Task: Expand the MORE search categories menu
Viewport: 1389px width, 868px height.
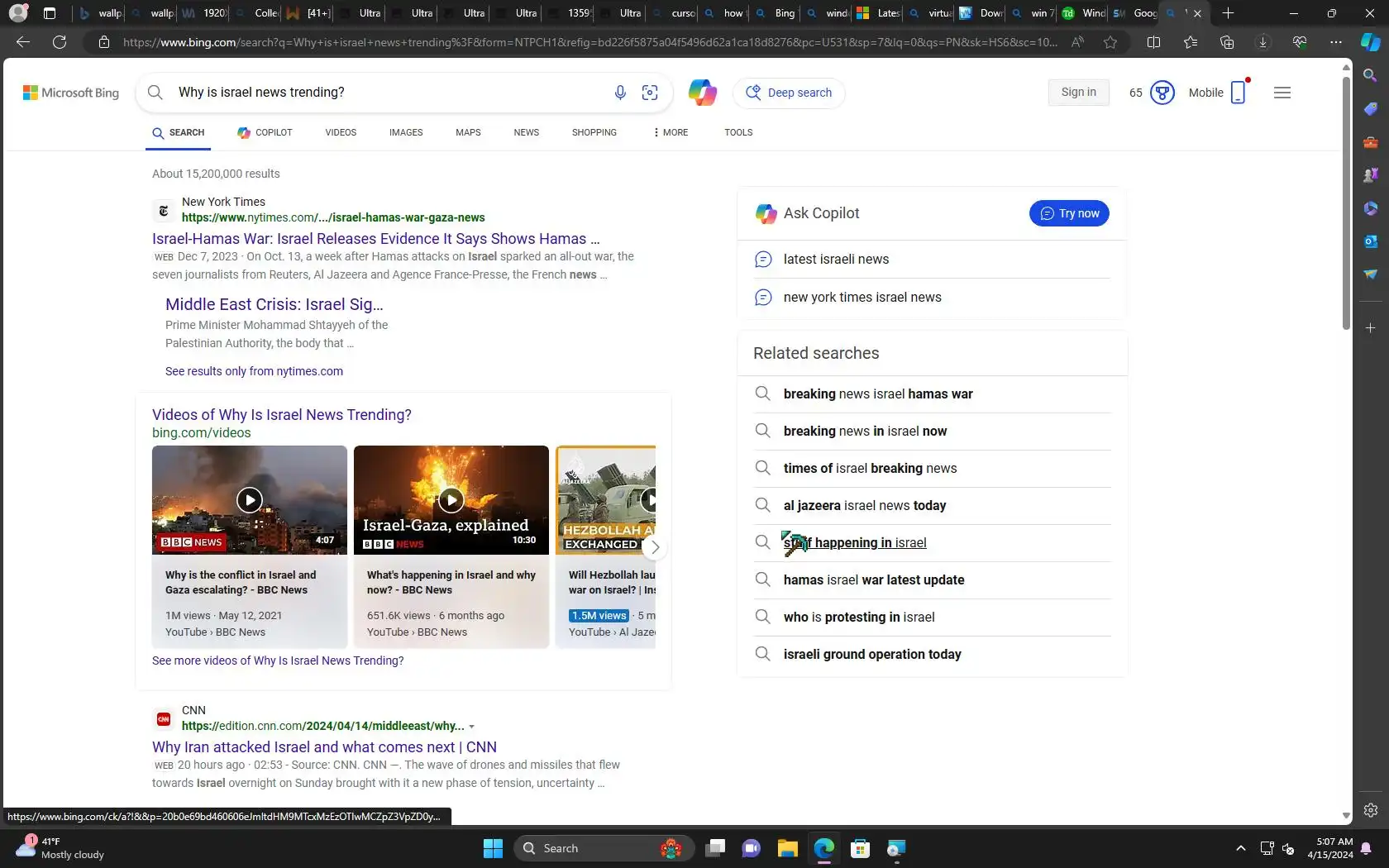Action: click(671, 132)
